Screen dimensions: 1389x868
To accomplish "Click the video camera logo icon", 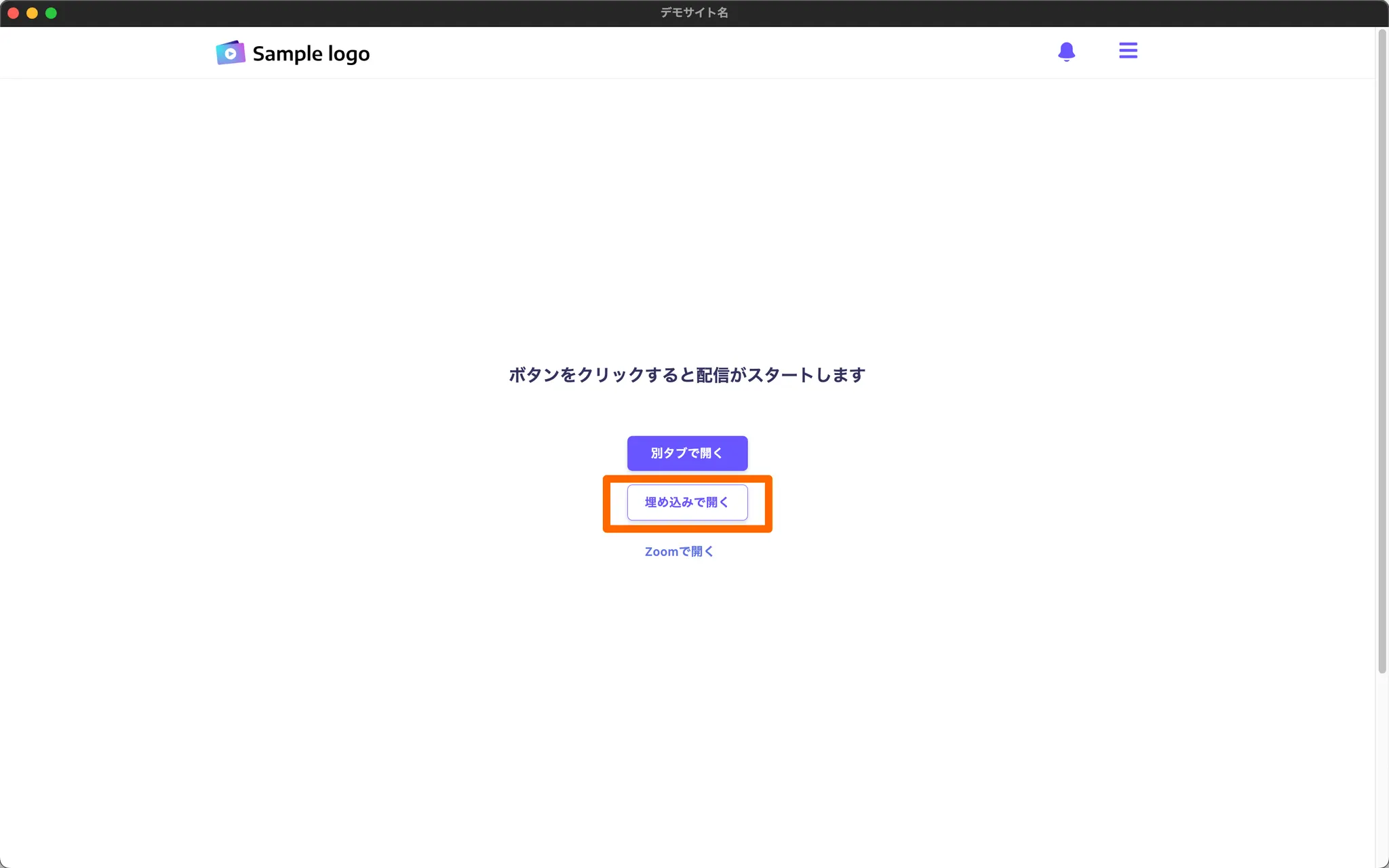I will coord(230,53).
